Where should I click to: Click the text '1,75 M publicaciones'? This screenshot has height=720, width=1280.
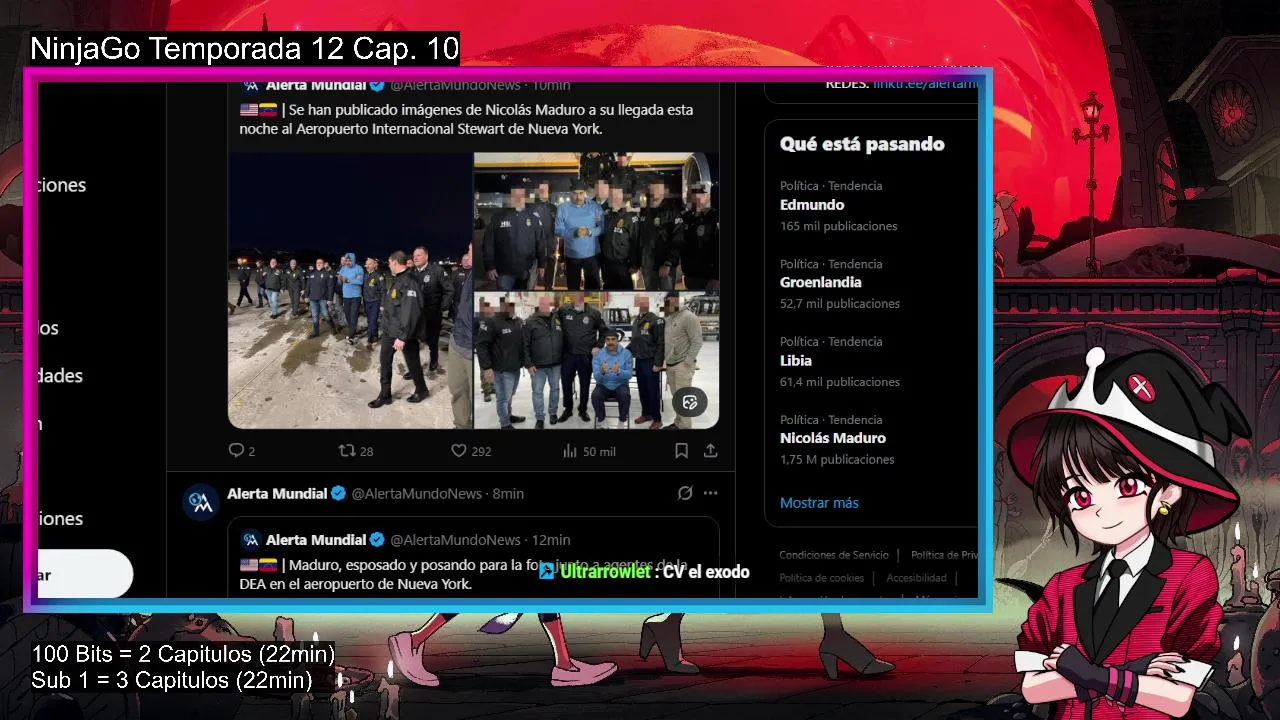coord(837,460)
